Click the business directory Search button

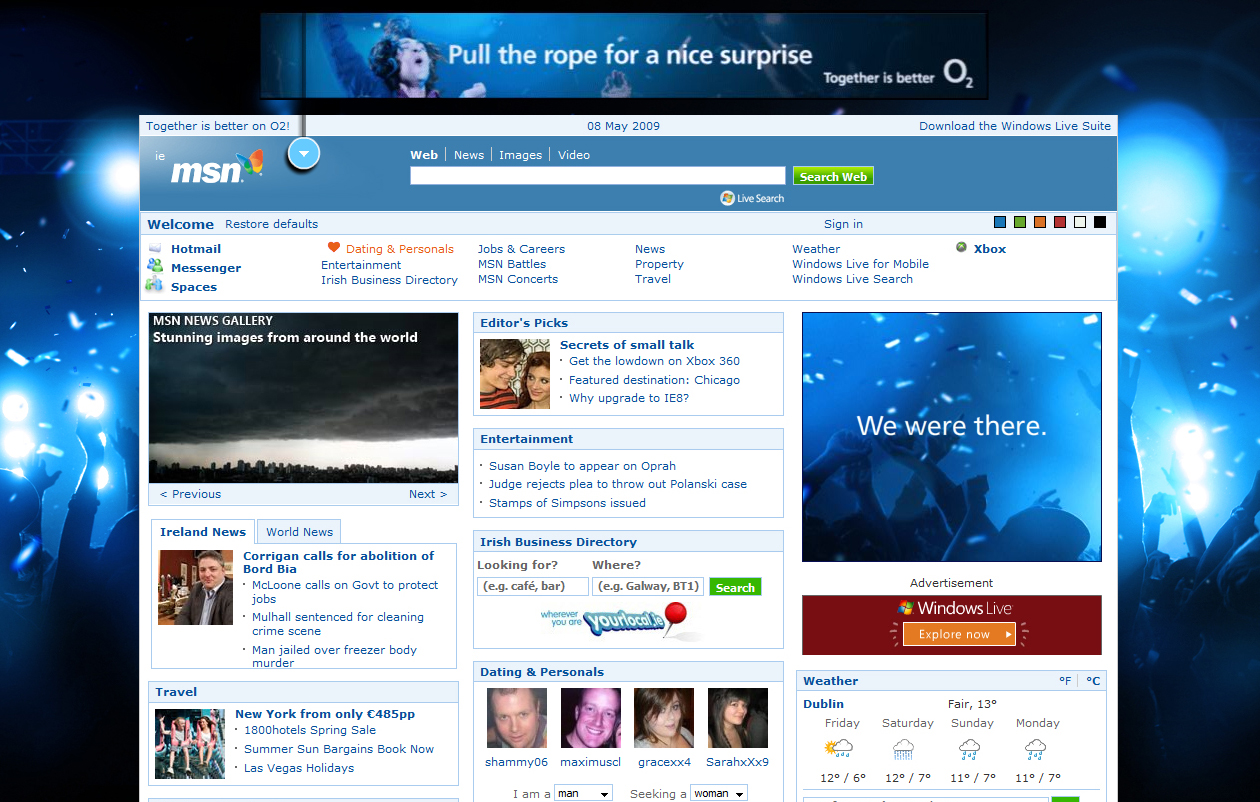(735, 587)
